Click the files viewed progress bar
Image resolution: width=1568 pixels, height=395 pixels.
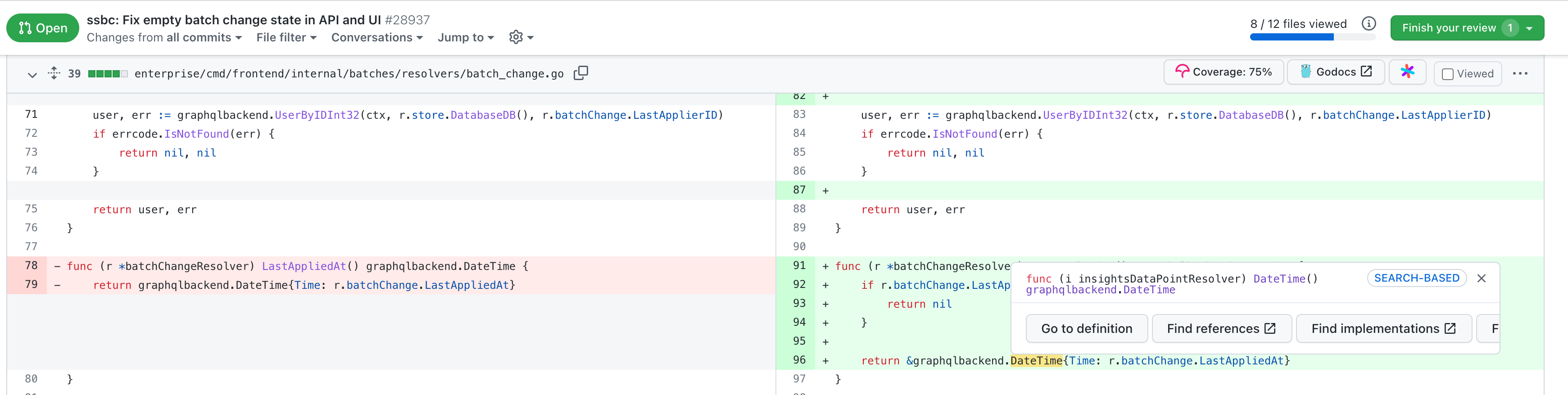click(1312, 37)
